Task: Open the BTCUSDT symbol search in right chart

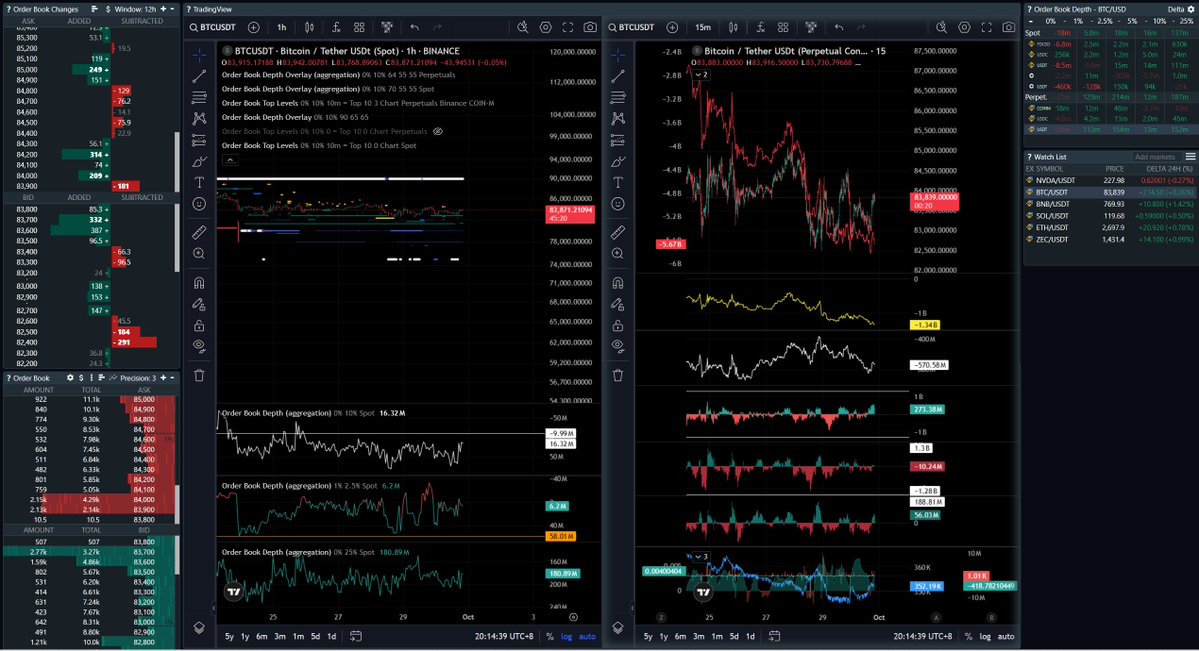Action: pyautogui.click(x=632, y=28)
